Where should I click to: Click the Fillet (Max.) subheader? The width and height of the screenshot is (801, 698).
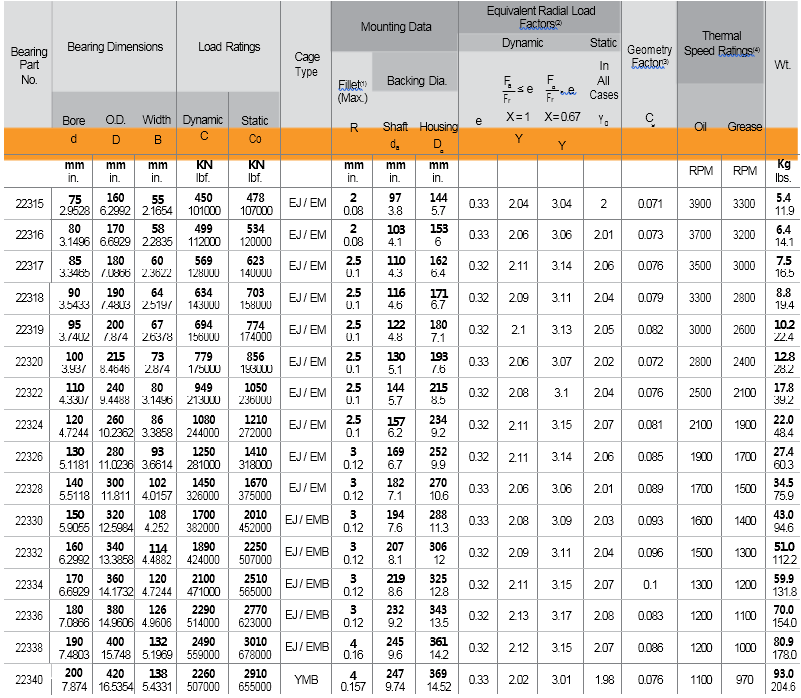[353, 91]
